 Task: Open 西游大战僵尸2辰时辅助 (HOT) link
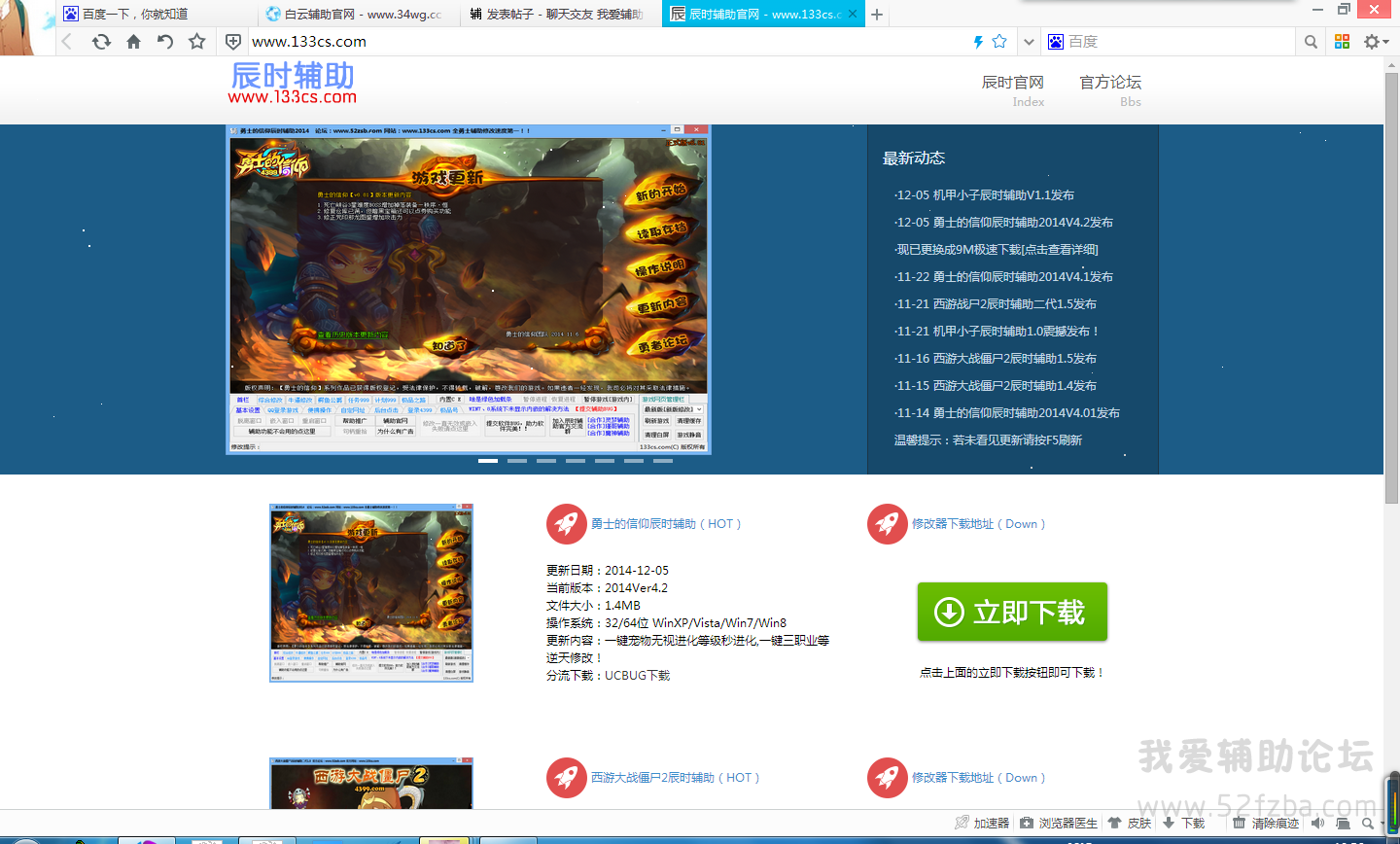point(676,778)
